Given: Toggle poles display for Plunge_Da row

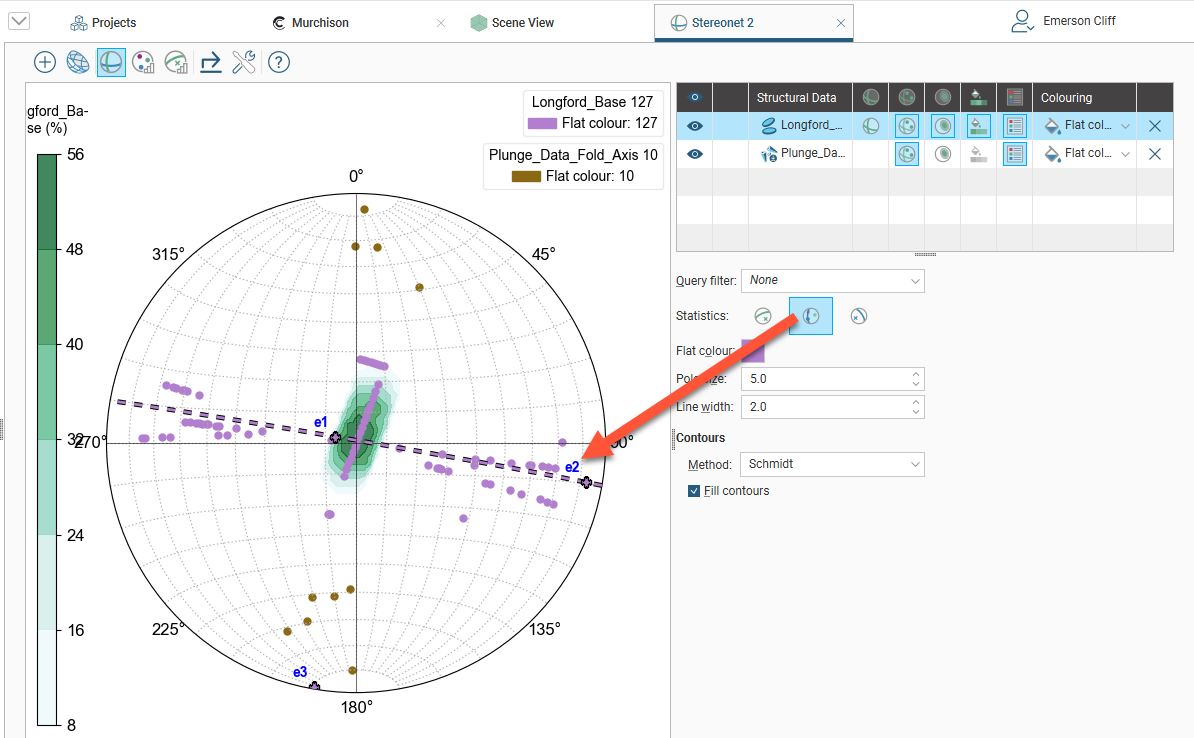Looking at the screenshot, I should click(x=906, y=154).
